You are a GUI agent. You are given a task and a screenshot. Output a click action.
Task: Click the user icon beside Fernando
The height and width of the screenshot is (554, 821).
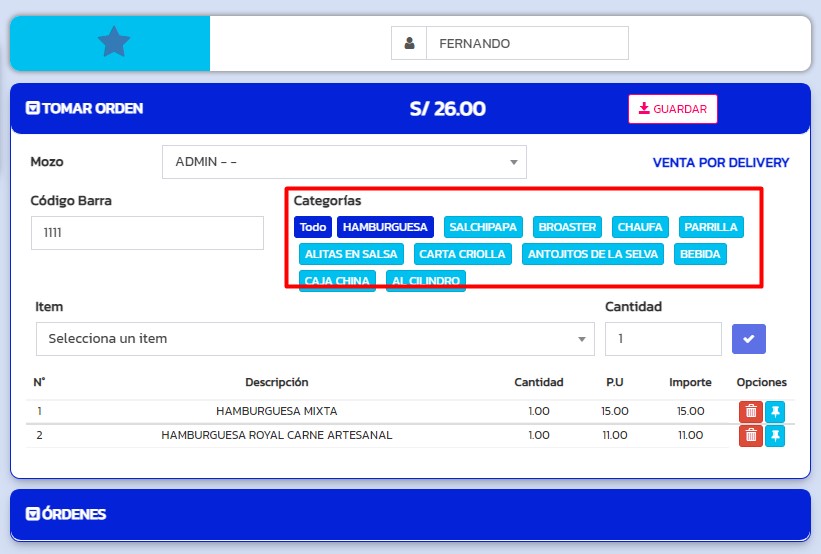tap(409, 44)
